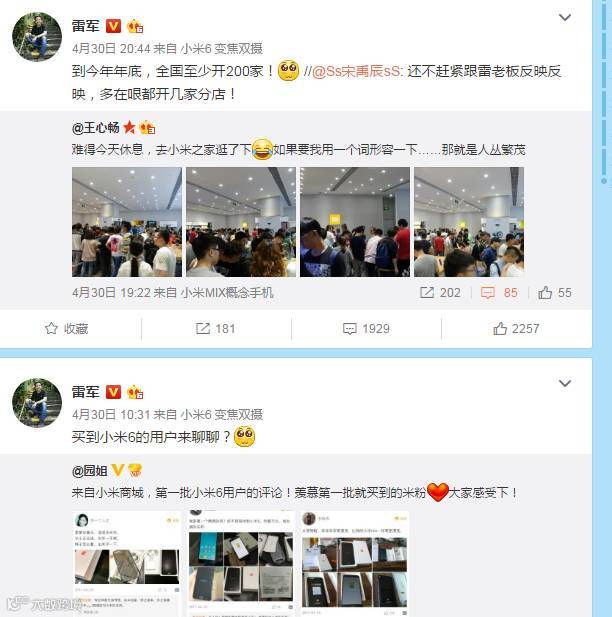The width and height of the screenshot is (612, 617).
Task: Click the 收藏 star icon
Action: [x=51, y=328]
